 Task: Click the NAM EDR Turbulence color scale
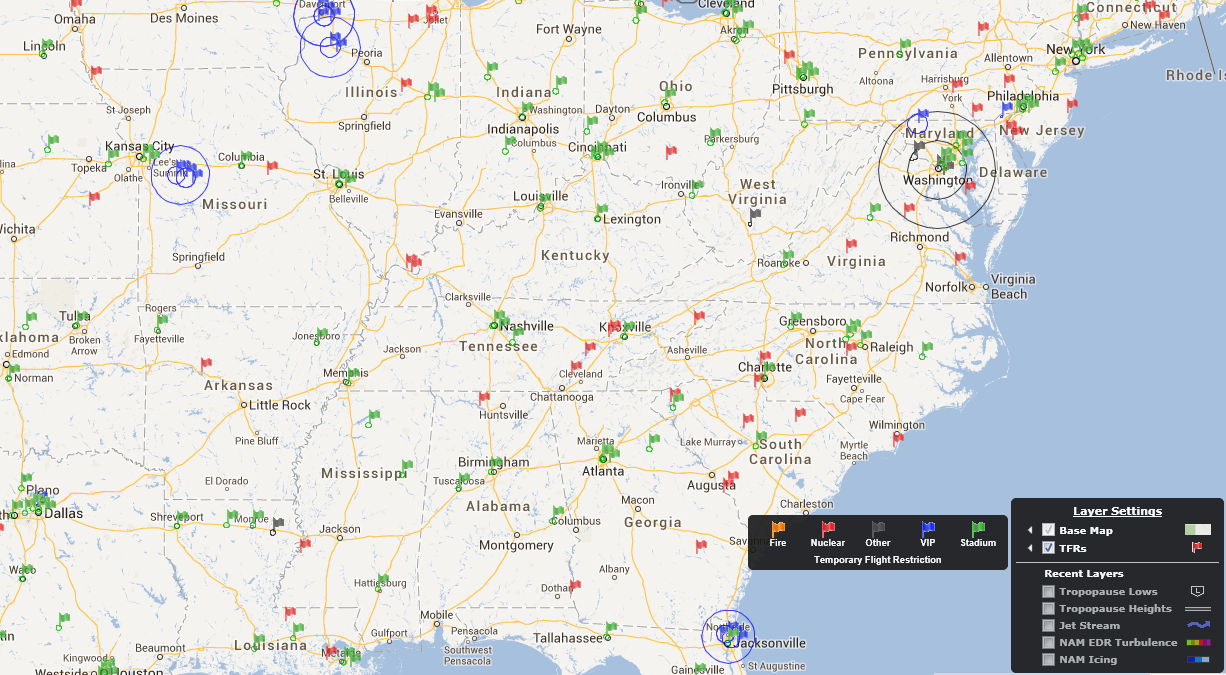pos(1197,642)
